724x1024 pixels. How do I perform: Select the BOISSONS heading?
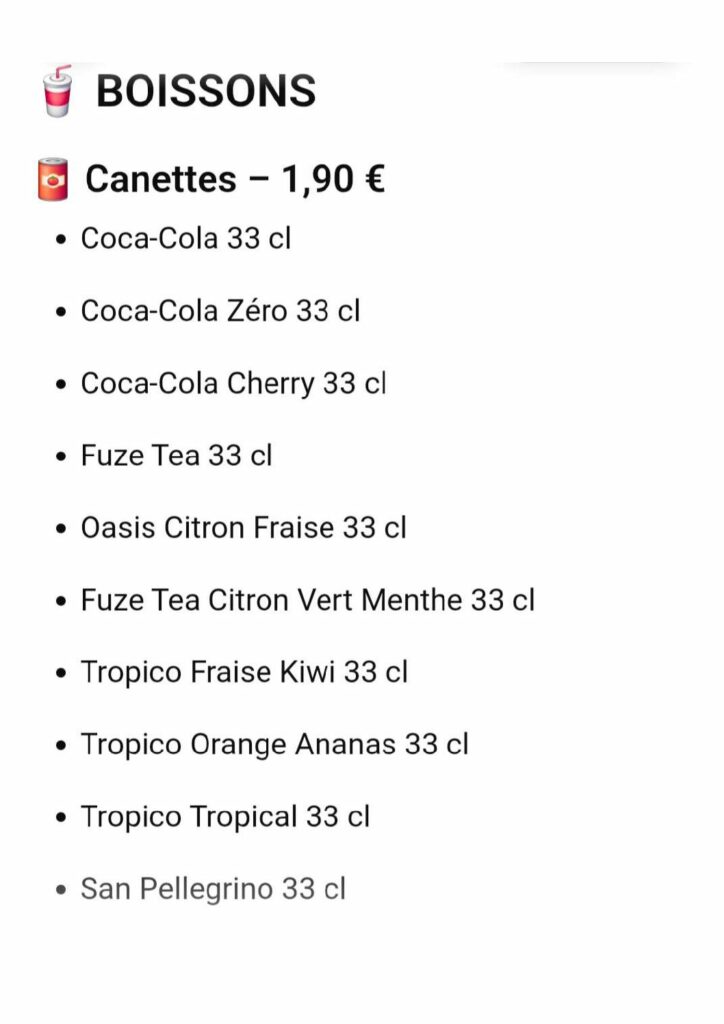point(206,91)
